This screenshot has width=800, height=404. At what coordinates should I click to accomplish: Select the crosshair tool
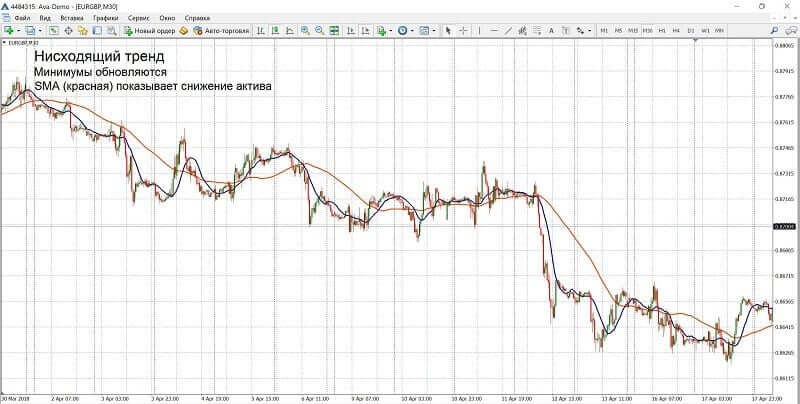tap(463, 31)
